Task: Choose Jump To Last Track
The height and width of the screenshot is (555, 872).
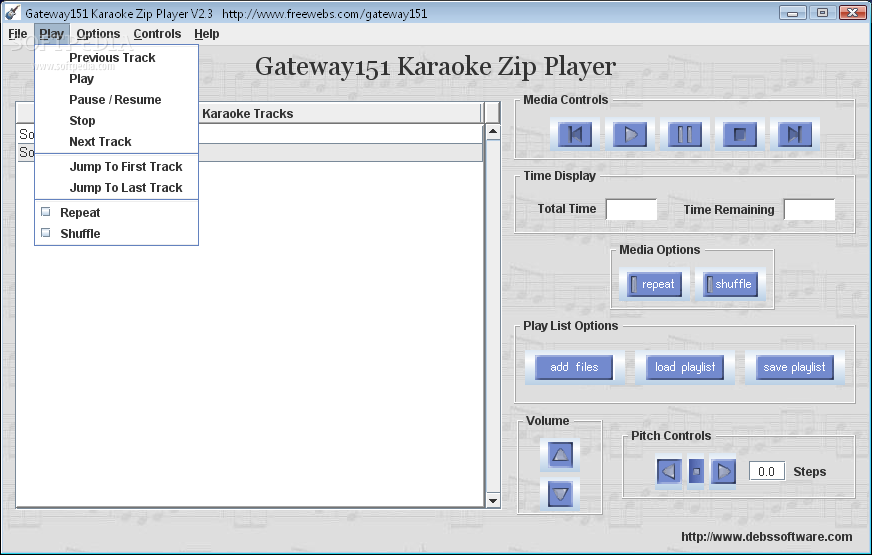Action: click(x=116, y=188)
